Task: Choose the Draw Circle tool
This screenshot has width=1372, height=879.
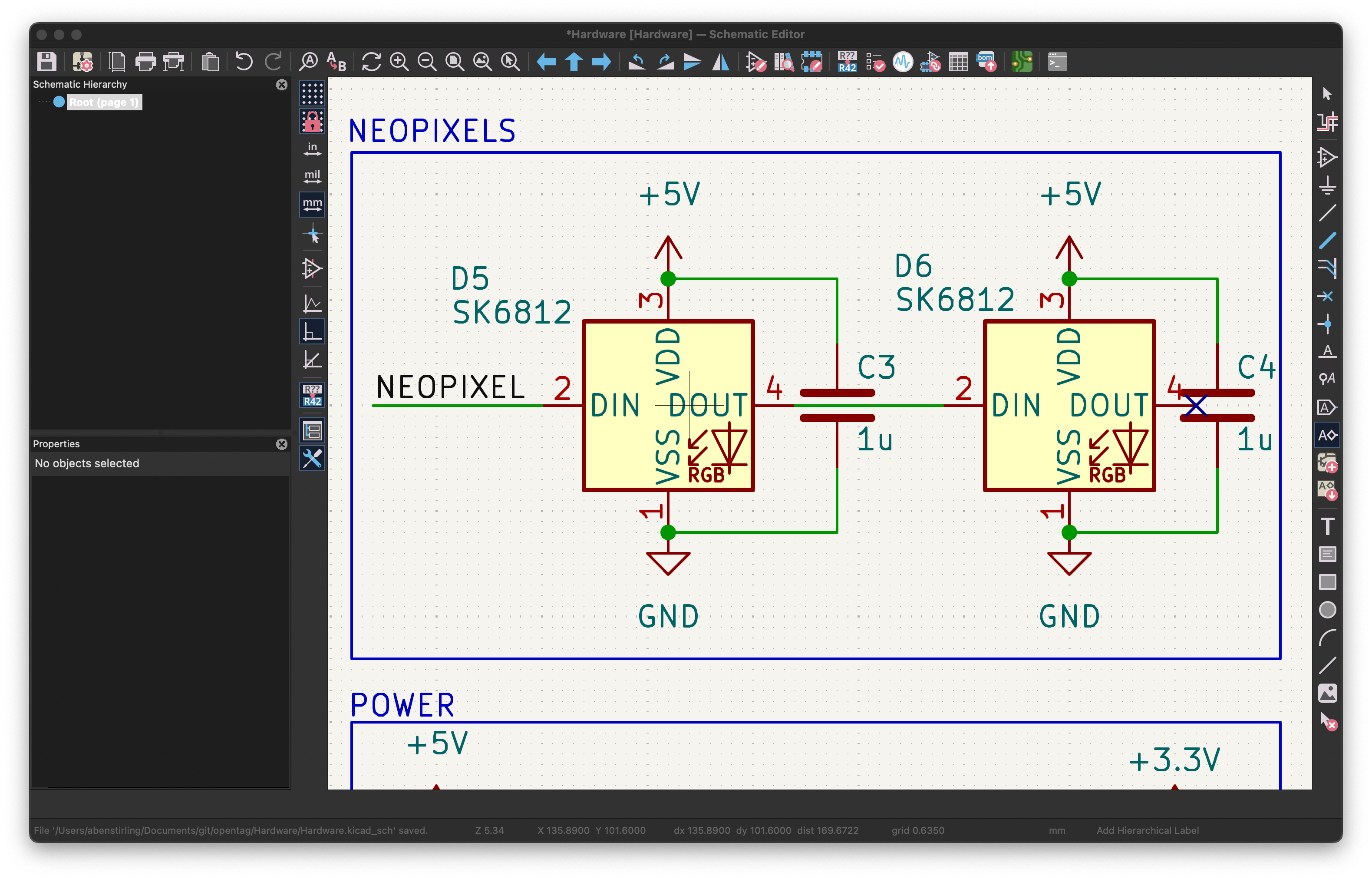Action: pyautogui.click(x=1327, y=610)
